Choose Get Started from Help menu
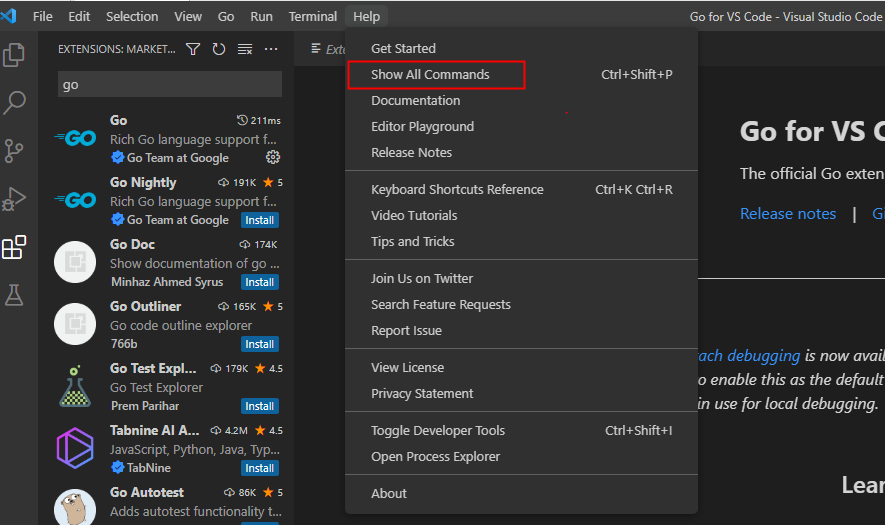The image size is (885, 525). (522, 49)
